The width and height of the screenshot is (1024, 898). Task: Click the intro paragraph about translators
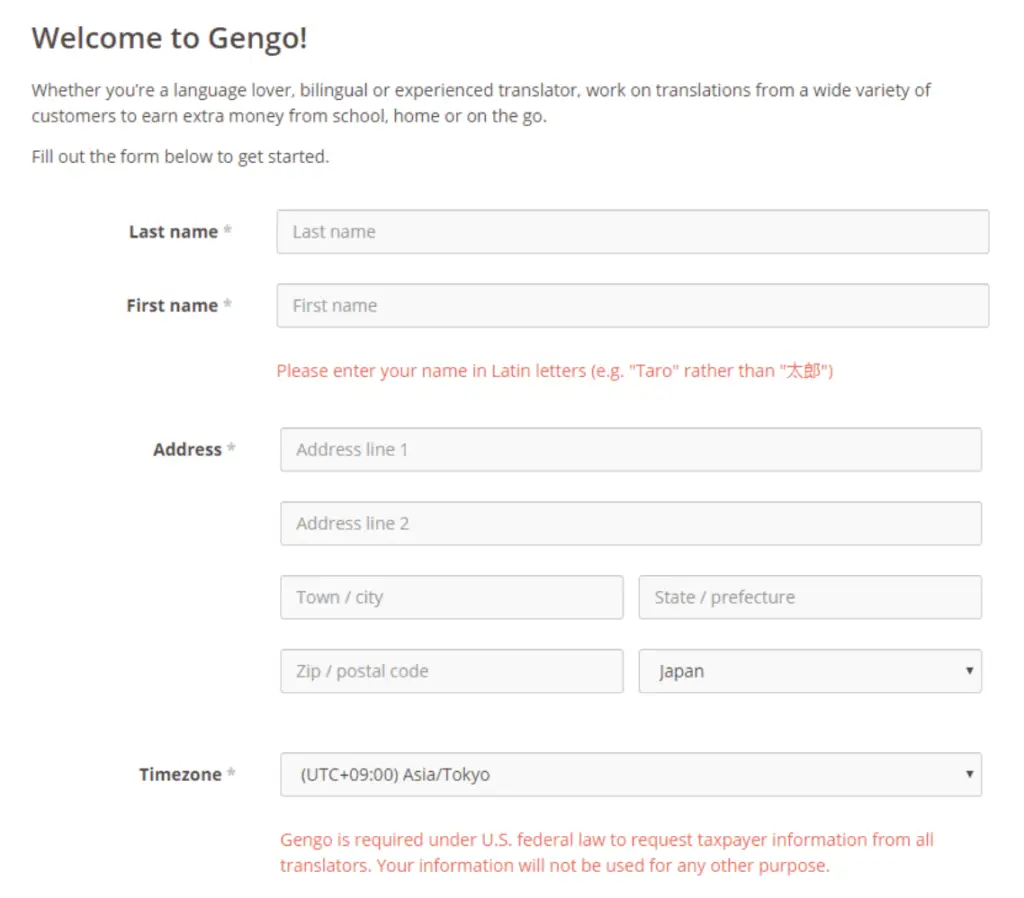tap(481, 103)
